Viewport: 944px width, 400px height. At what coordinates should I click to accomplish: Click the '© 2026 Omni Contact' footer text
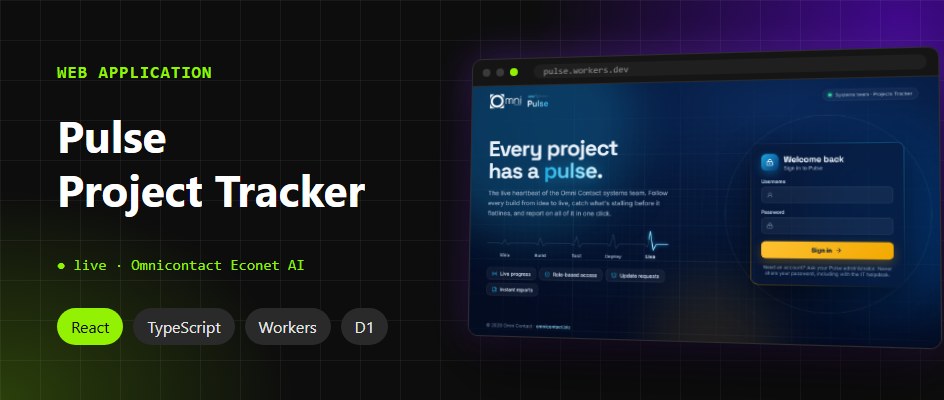[x=509, y=325]
